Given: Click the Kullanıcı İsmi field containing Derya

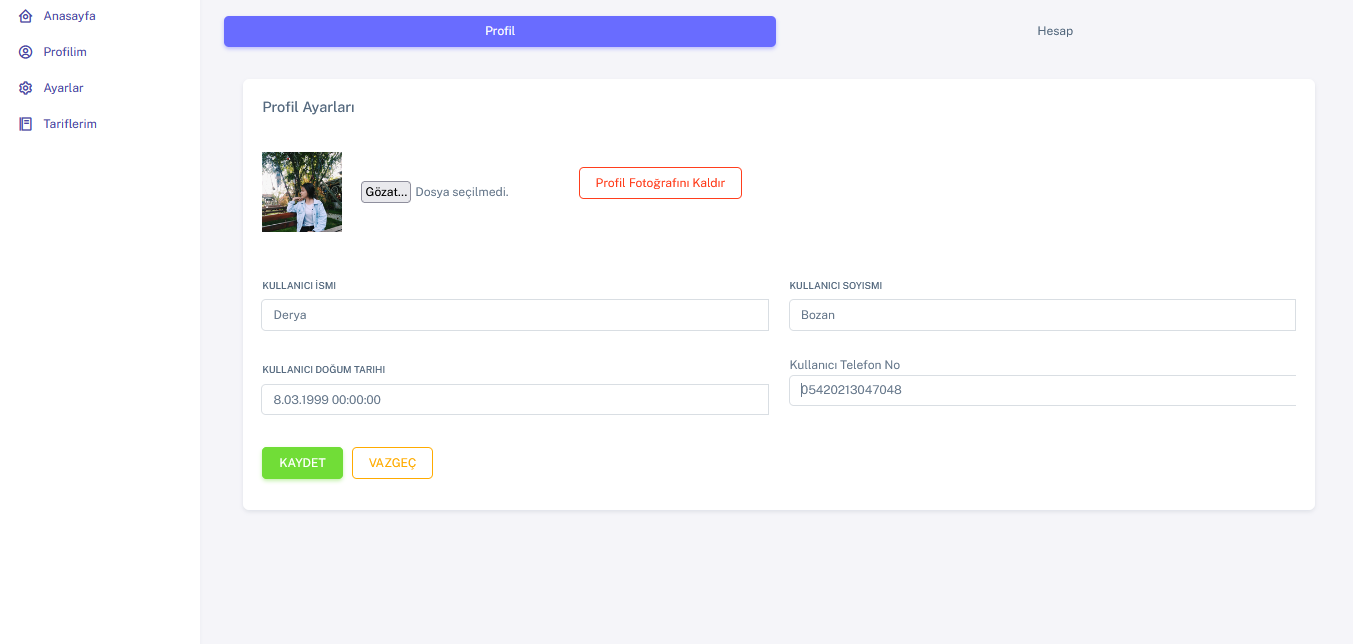Looking at the screenshot, I should click(514, 314).
